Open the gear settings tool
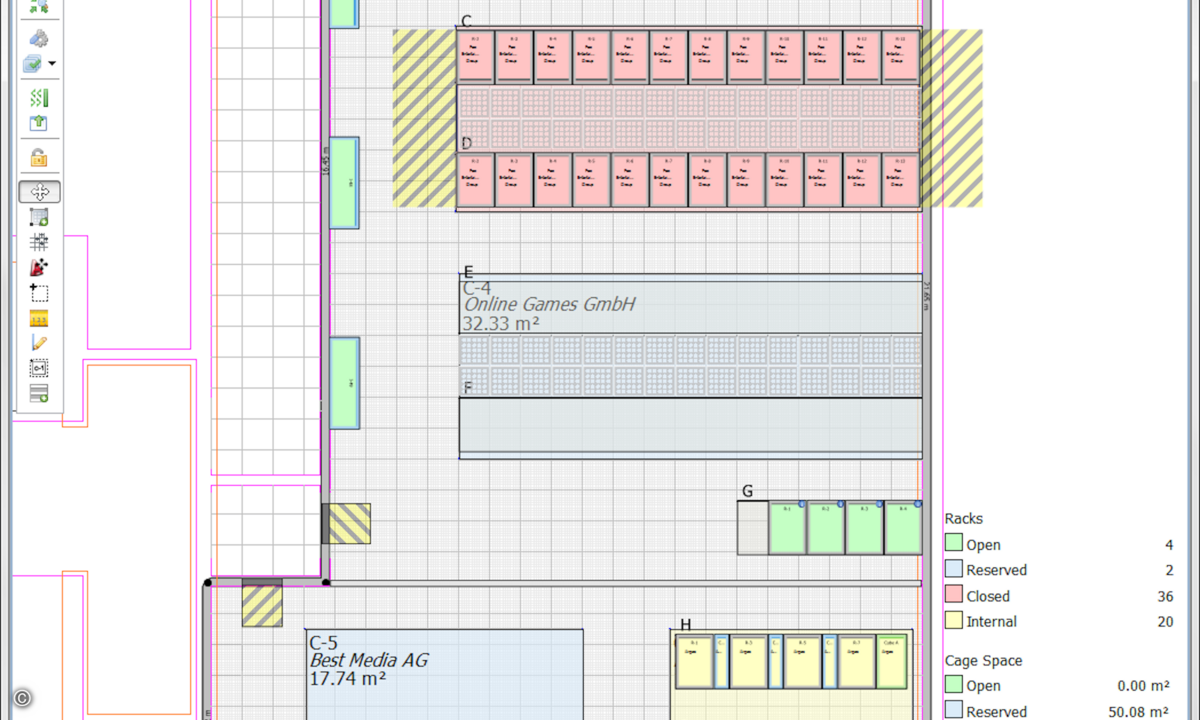Screen dimensions: 1200x720 pyautogui.click(x=39, y=38)
